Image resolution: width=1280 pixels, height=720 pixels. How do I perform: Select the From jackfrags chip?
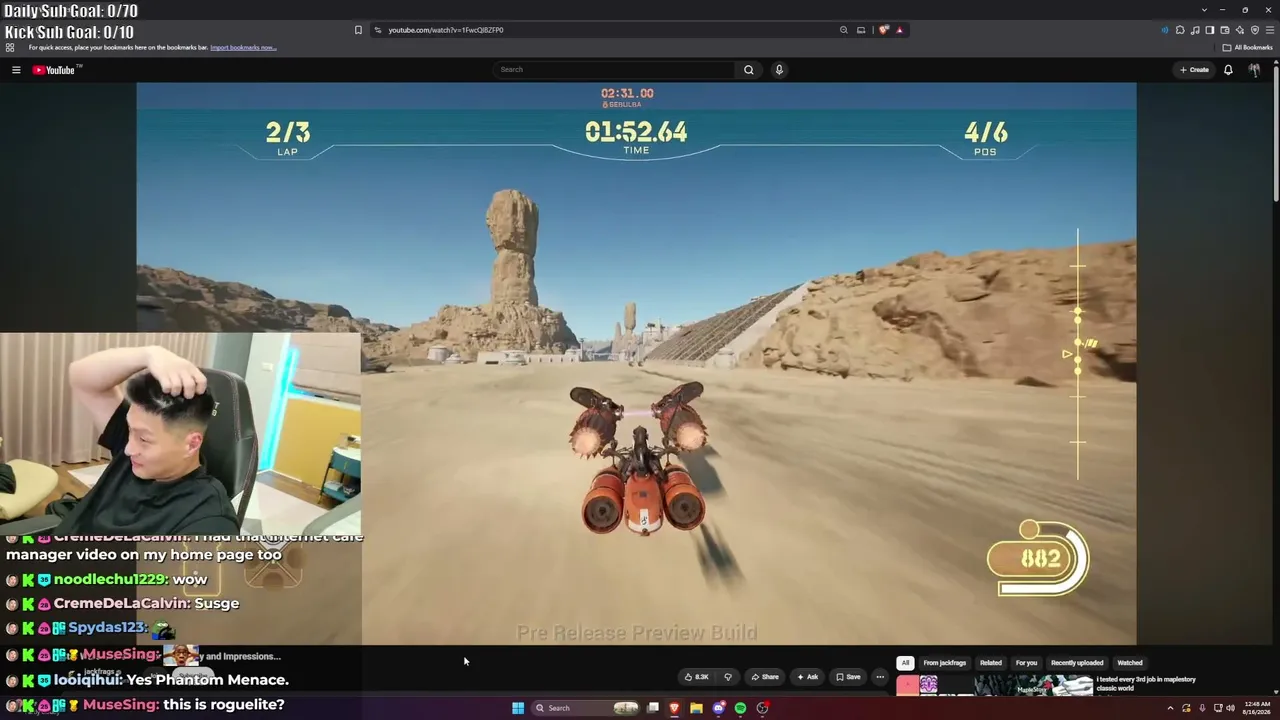tap(945, 663)
